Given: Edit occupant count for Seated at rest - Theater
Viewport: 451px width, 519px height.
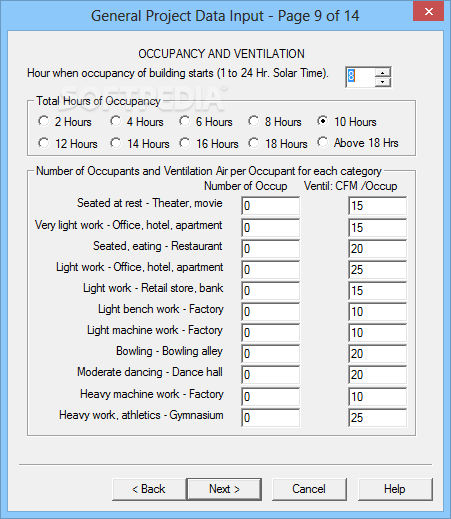Looking at the screenshot, I should click(270, 206).
